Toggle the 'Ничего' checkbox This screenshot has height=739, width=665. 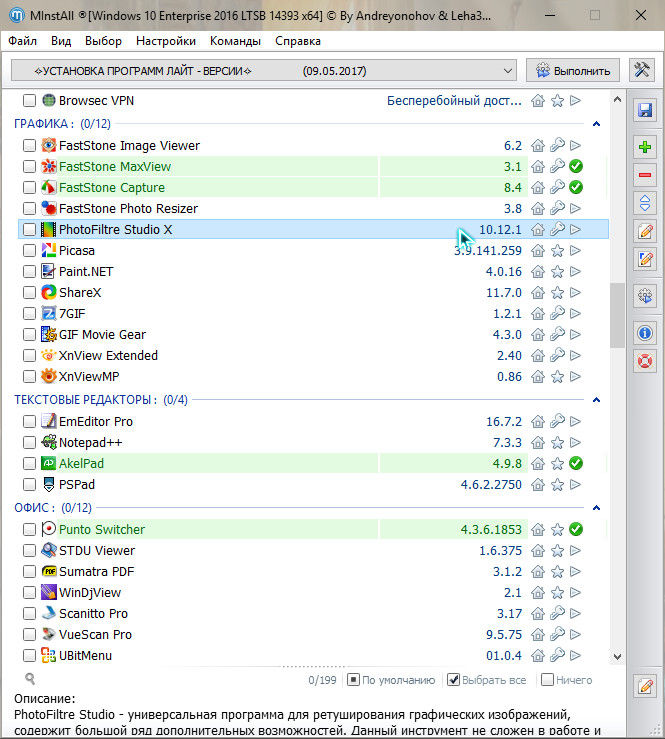point(547,680)
